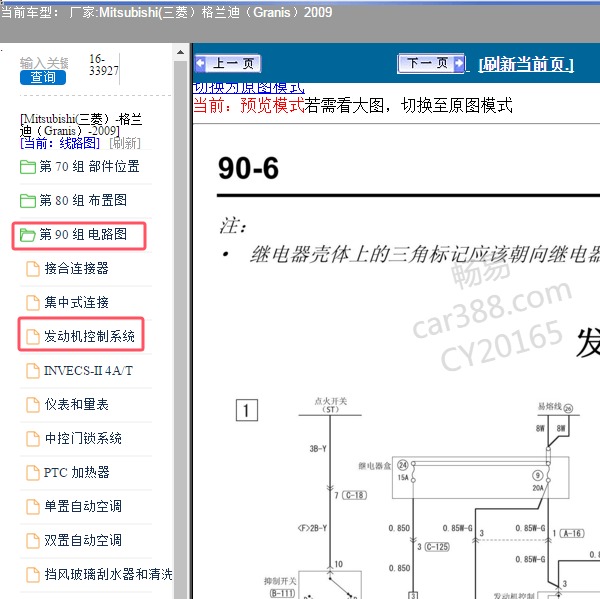This screenshot has width=600, height=599.
Task: Click document icon beside 仪表和里表
Action: [x=33, y=405]
